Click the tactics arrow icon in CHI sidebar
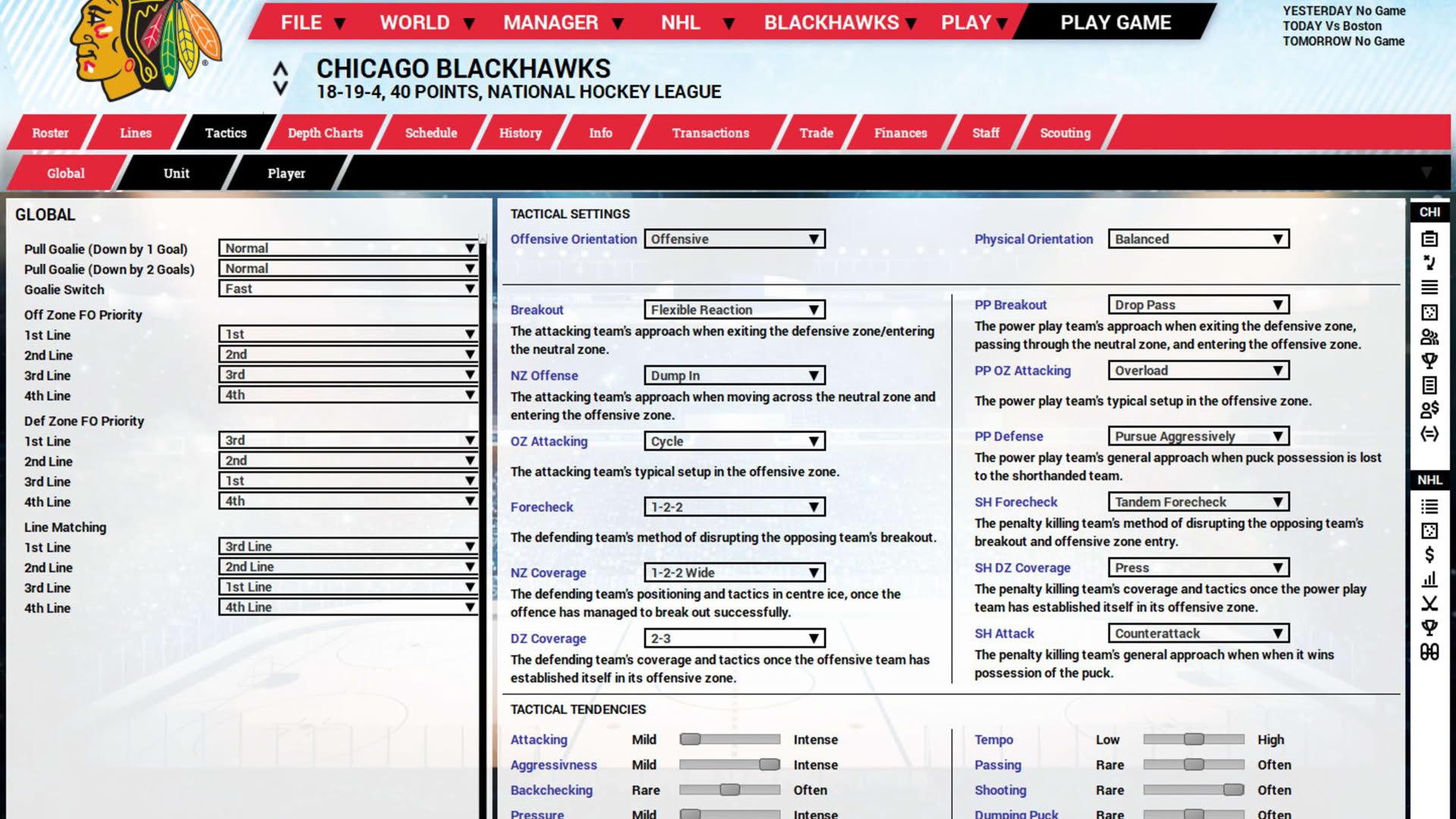 pos(1429,263)
